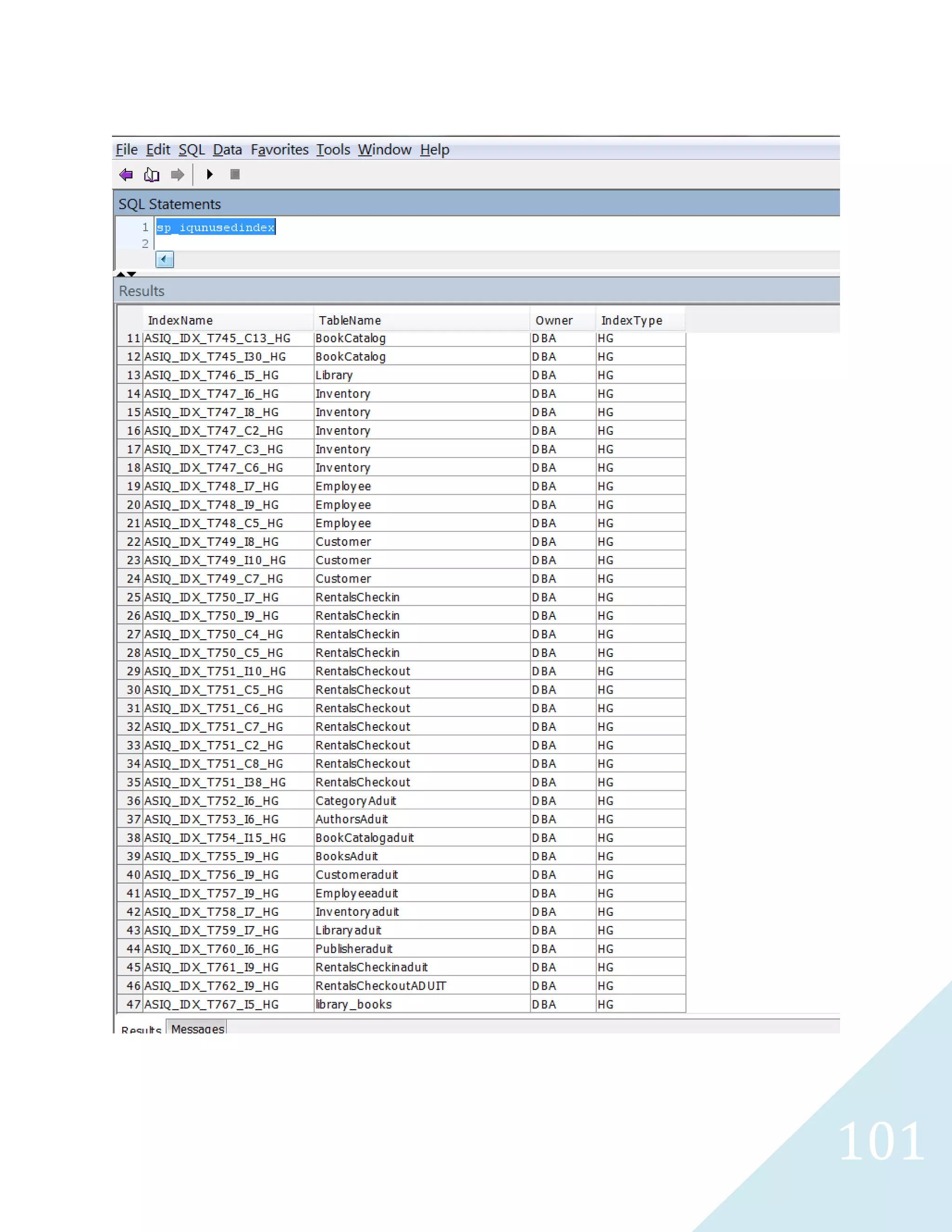Select the Publisheraduit table name cell
The width and height of the screenshot is (952, 1232).
point(421,949)
